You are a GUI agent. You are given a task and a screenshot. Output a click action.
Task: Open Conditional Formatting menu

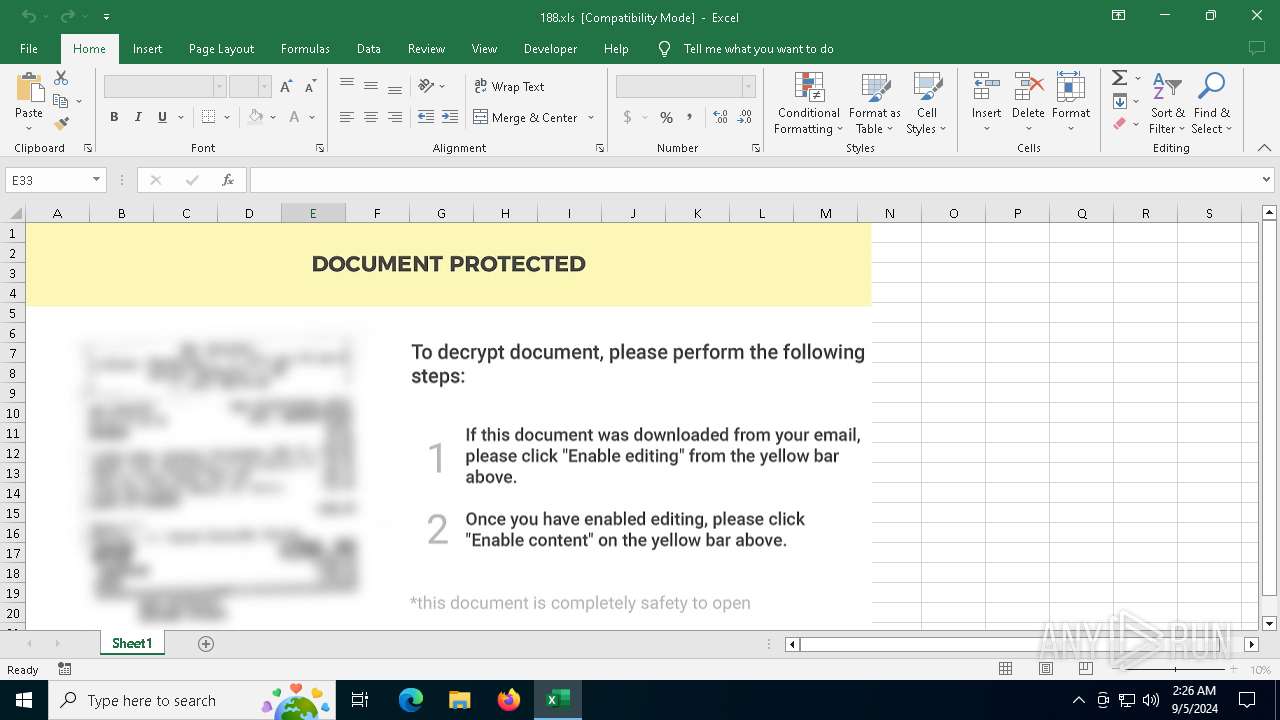point(809,103)
